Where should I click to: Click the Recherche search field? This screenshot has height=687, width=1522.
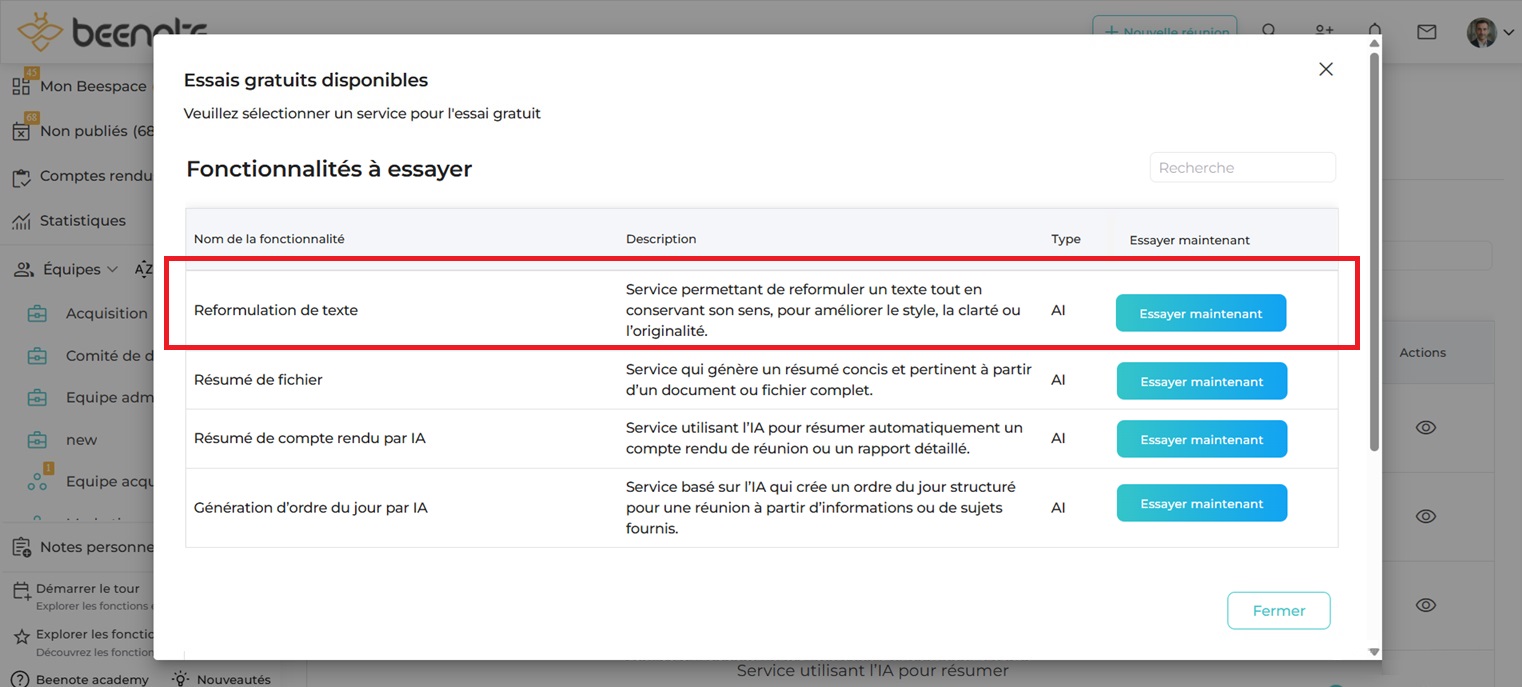(x=1242, y=168)
